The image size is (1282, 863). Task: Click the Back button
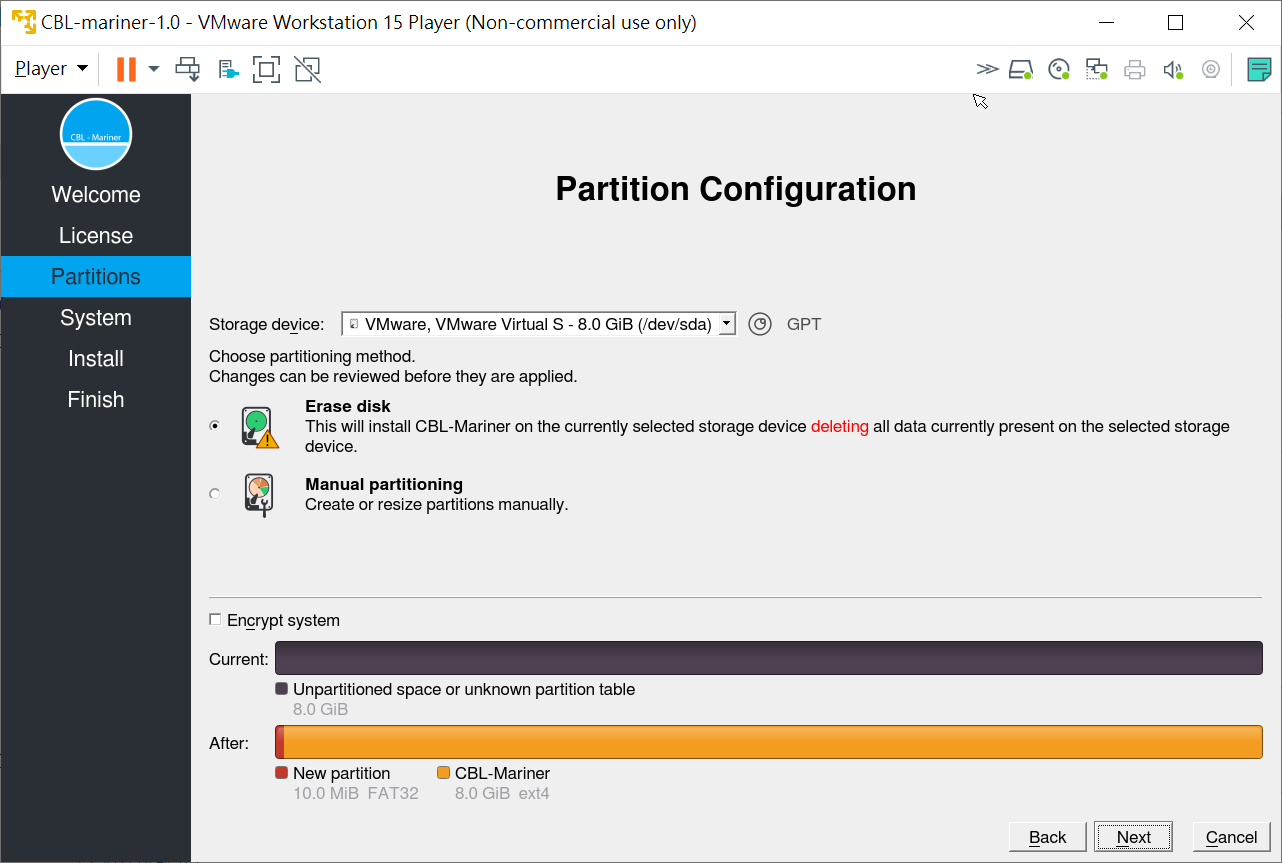[x=1047, y=837]
